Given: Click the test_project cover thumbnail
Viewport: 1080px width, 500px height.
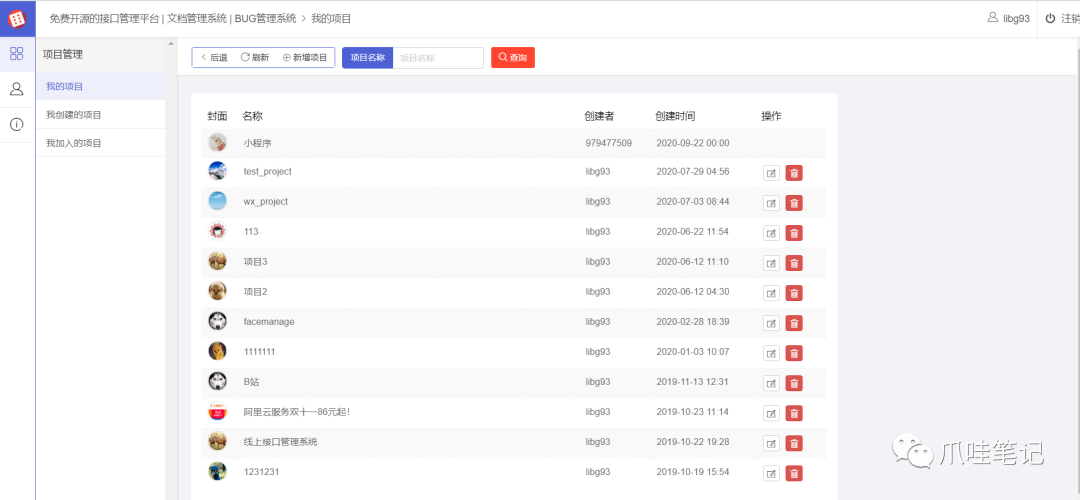Looking at the screenshot, I should tap(217, 171).
